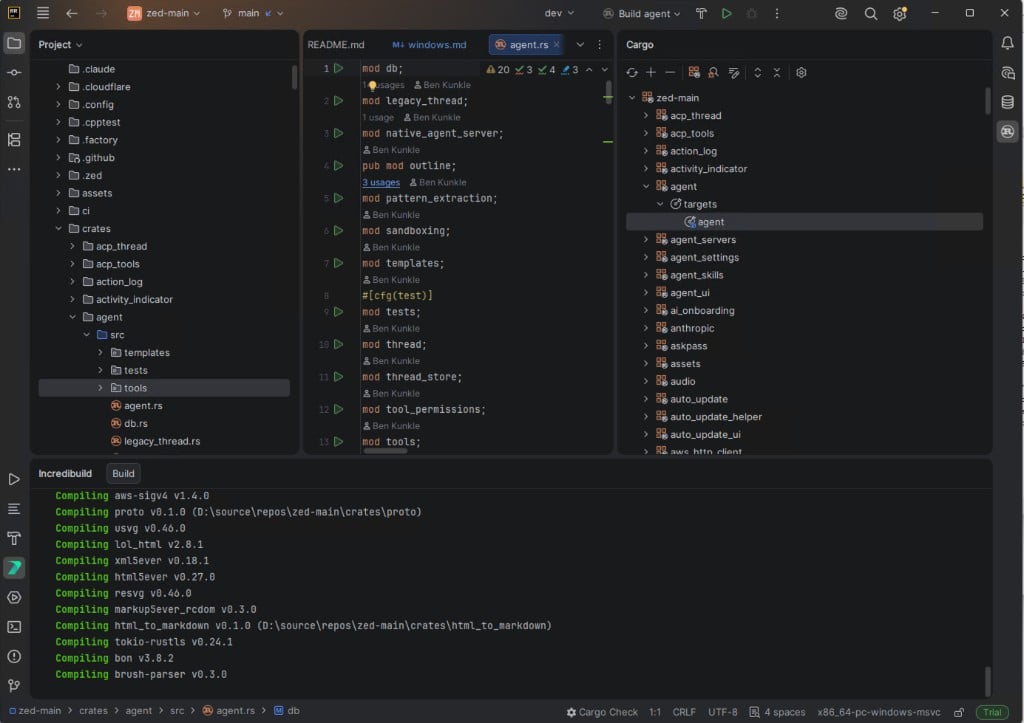Show hidden editor tabs chevron
Viewport: 1024px width, 723px height.
(580, 44)
